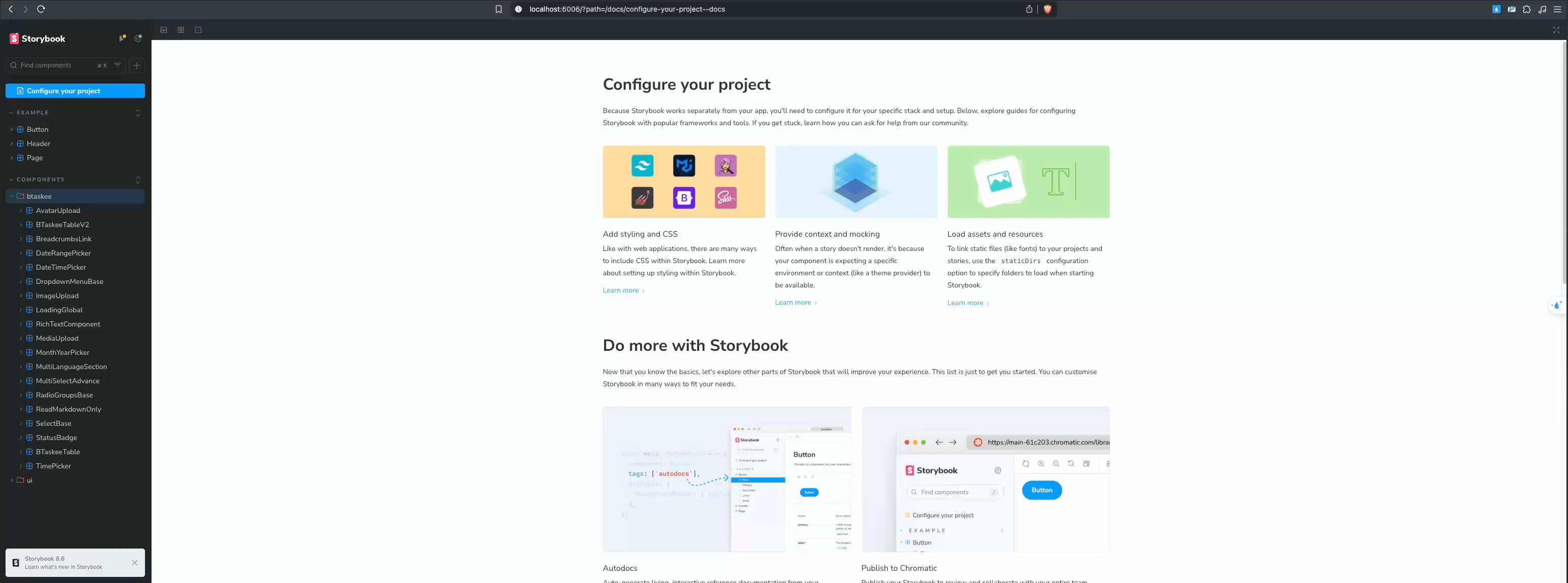Open the browser hamburger menu
The height and width of the screenshot is (583, 1568).
[x=1557, y=9]
